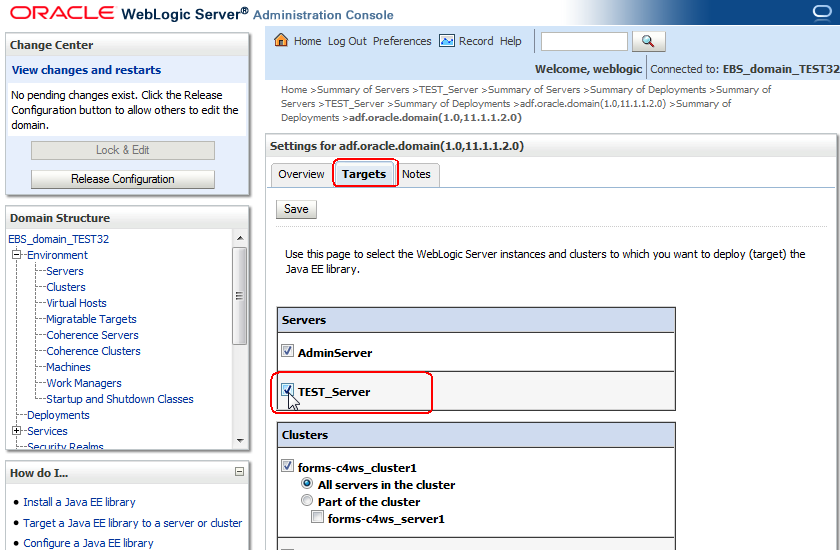
Task: Click Domain Structure scroll up arrow
Action: coord(240,238)
